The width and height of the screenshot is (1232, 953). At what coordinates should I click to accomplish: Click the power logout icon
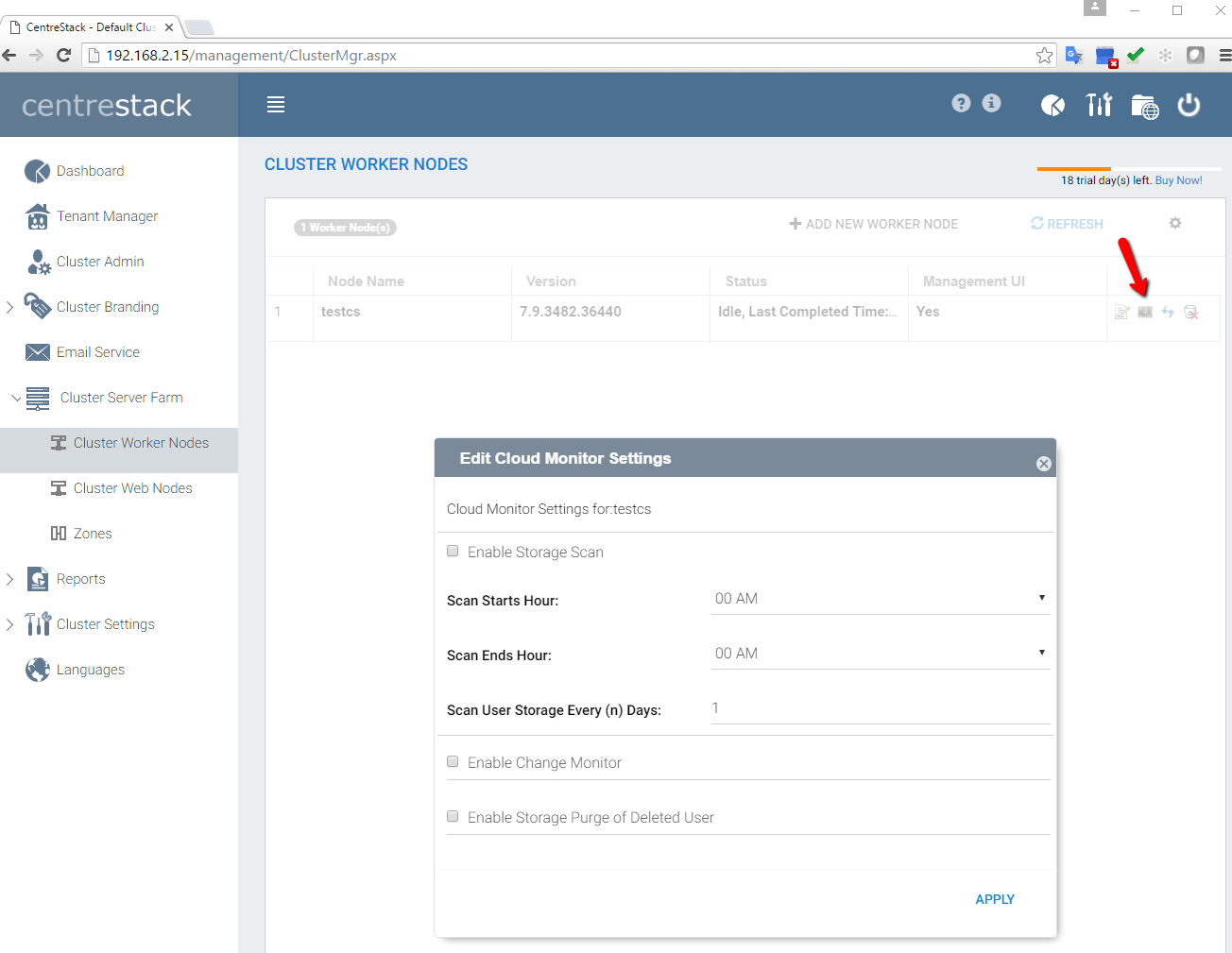1189,104
